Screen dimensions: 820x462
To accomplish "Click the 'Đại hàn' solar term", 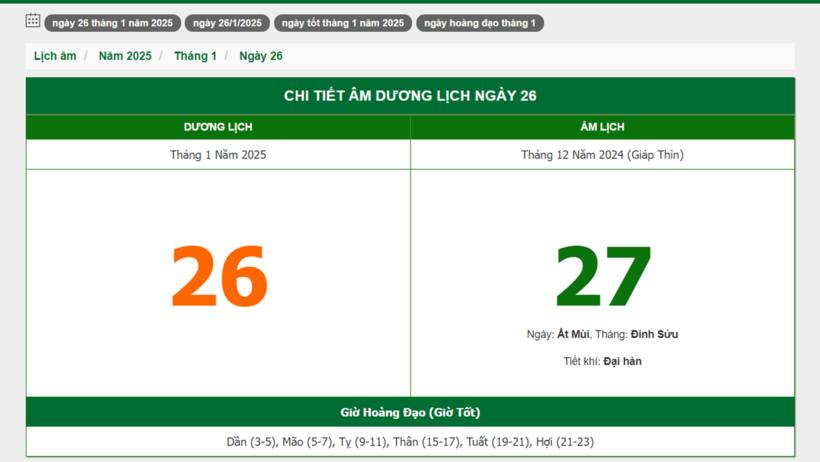I will [622, 361].
